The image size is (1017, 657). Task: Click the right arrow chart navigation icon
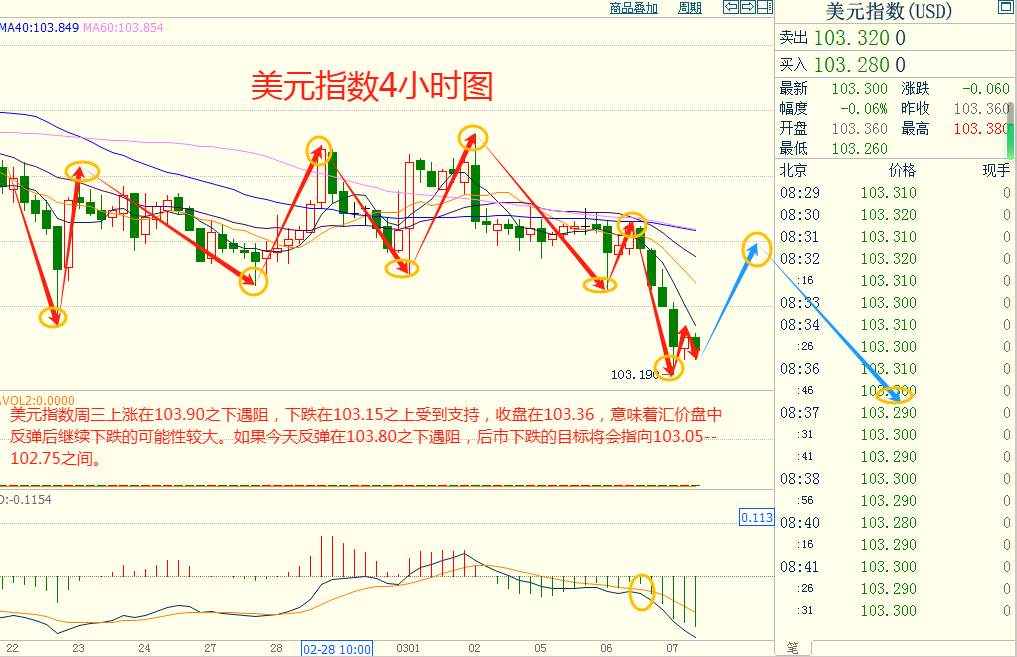pyautogui.click(x=748, y=7)
